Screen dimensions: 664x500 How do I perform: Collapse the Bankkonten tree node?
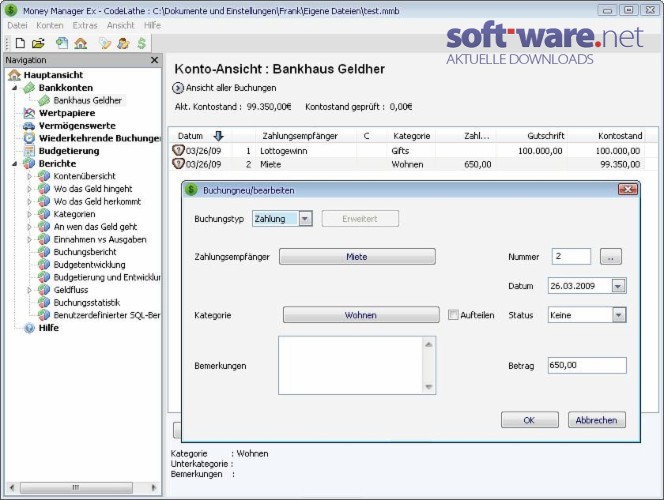(x=15, y=88)
